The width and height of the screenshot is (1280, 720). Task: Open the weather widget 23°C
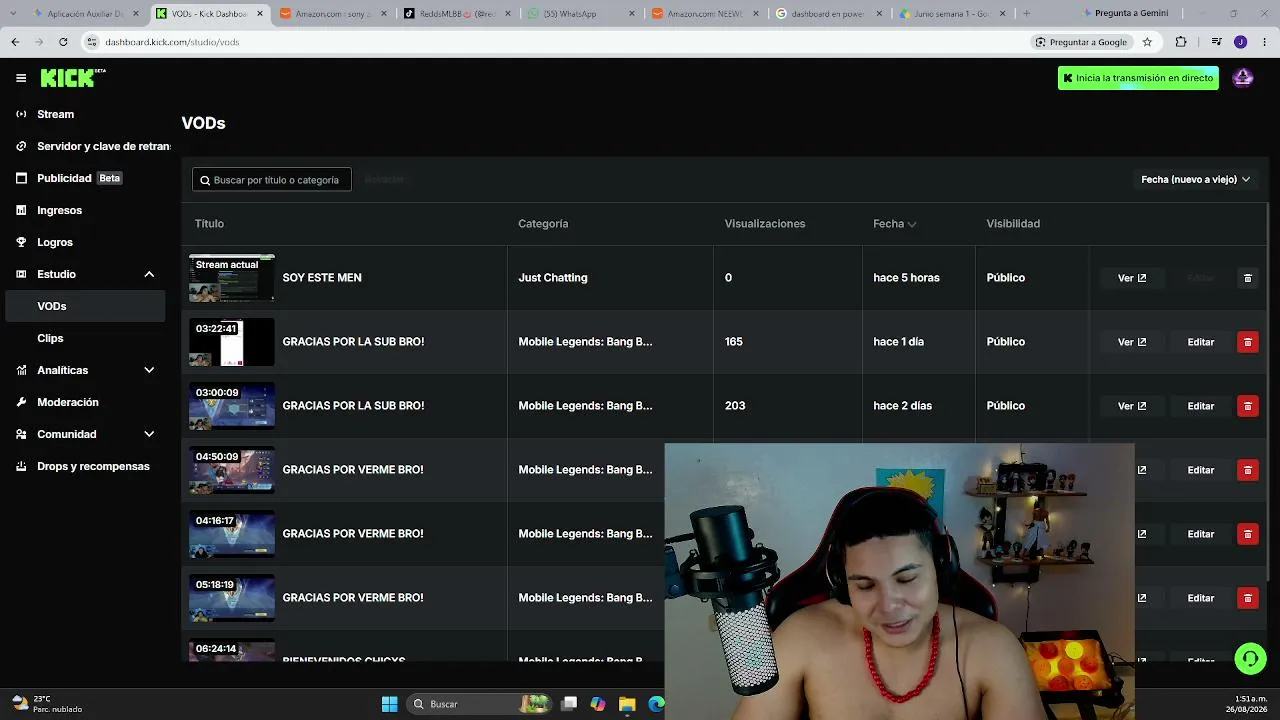pos(47,704)
